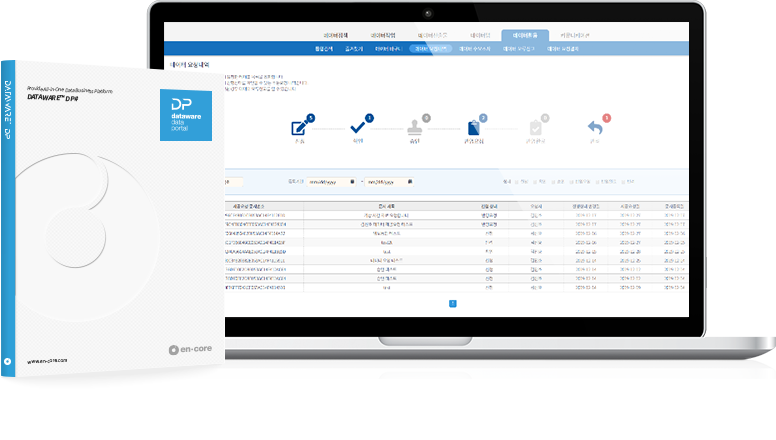The width and height of the screenshot is (776, 440).
Task: Check the last status filter checkbox
Action: click(x=623, y=182)
